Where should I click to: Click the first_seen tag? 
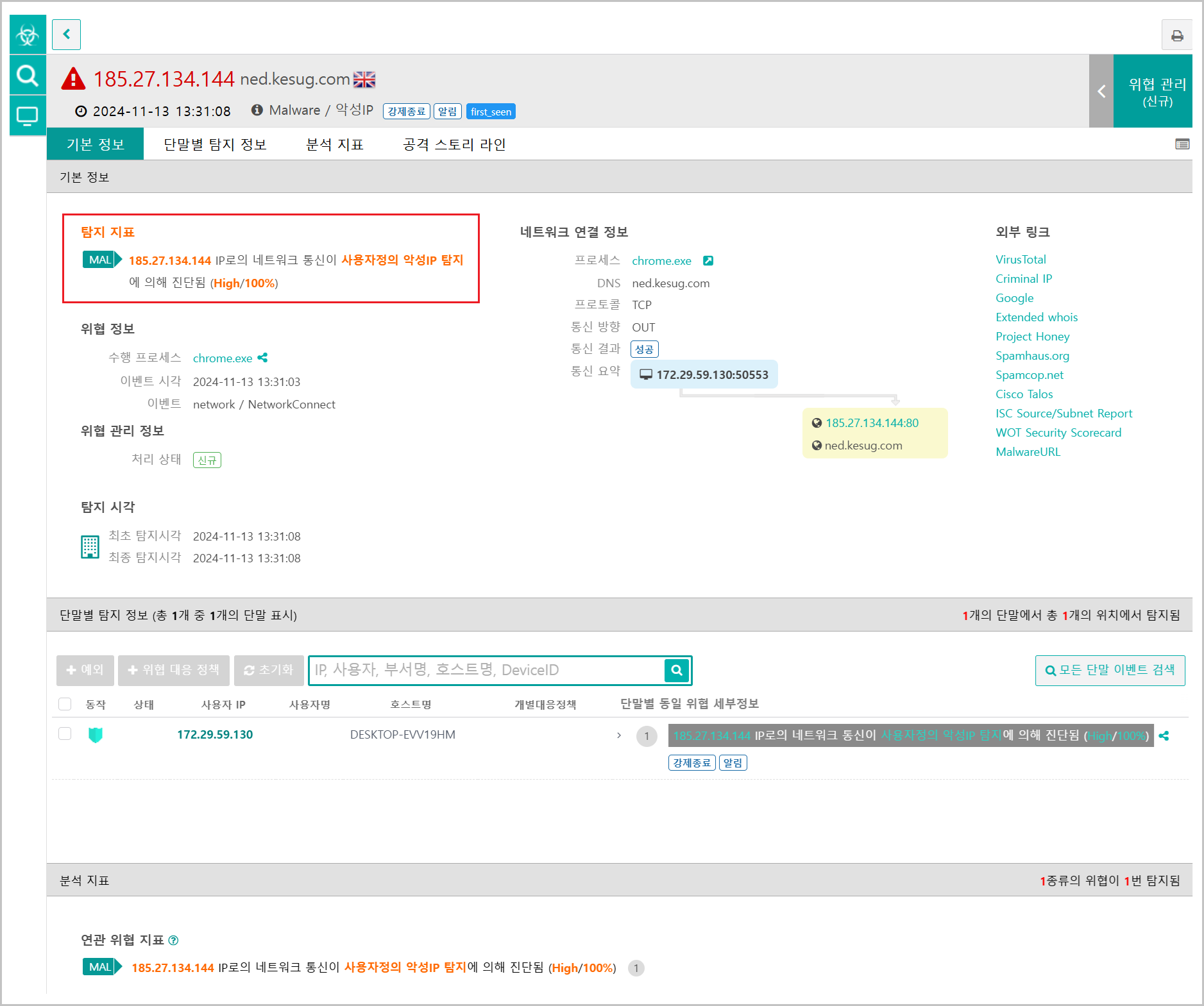(x=491, y=112)
